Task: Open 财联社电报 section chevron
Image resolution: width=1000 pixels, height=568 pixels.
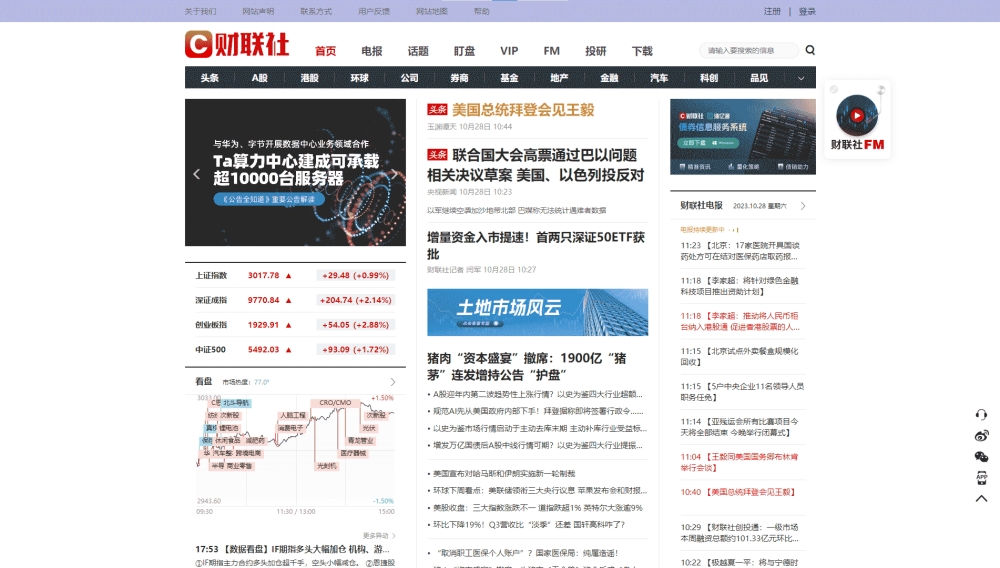Action: 803,206
